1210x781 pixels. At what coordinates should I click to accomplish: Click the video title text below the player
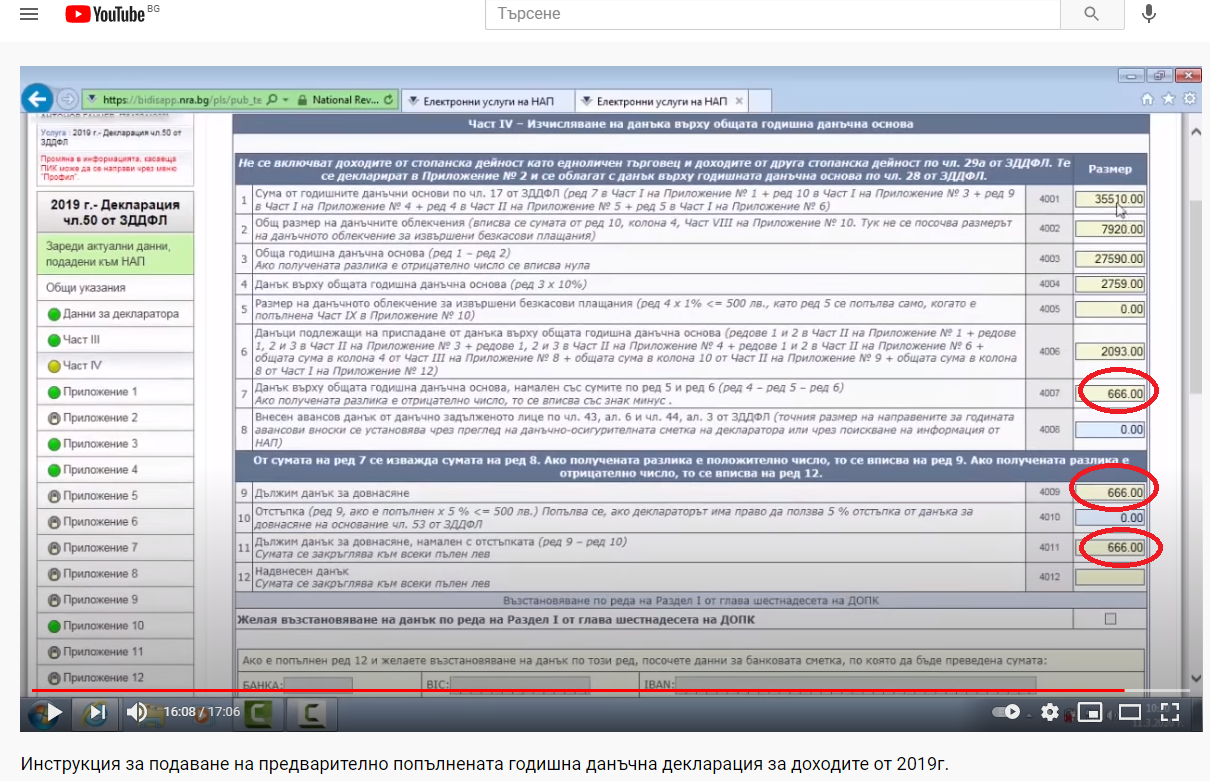pyautogui.click(x=484, y=765)
